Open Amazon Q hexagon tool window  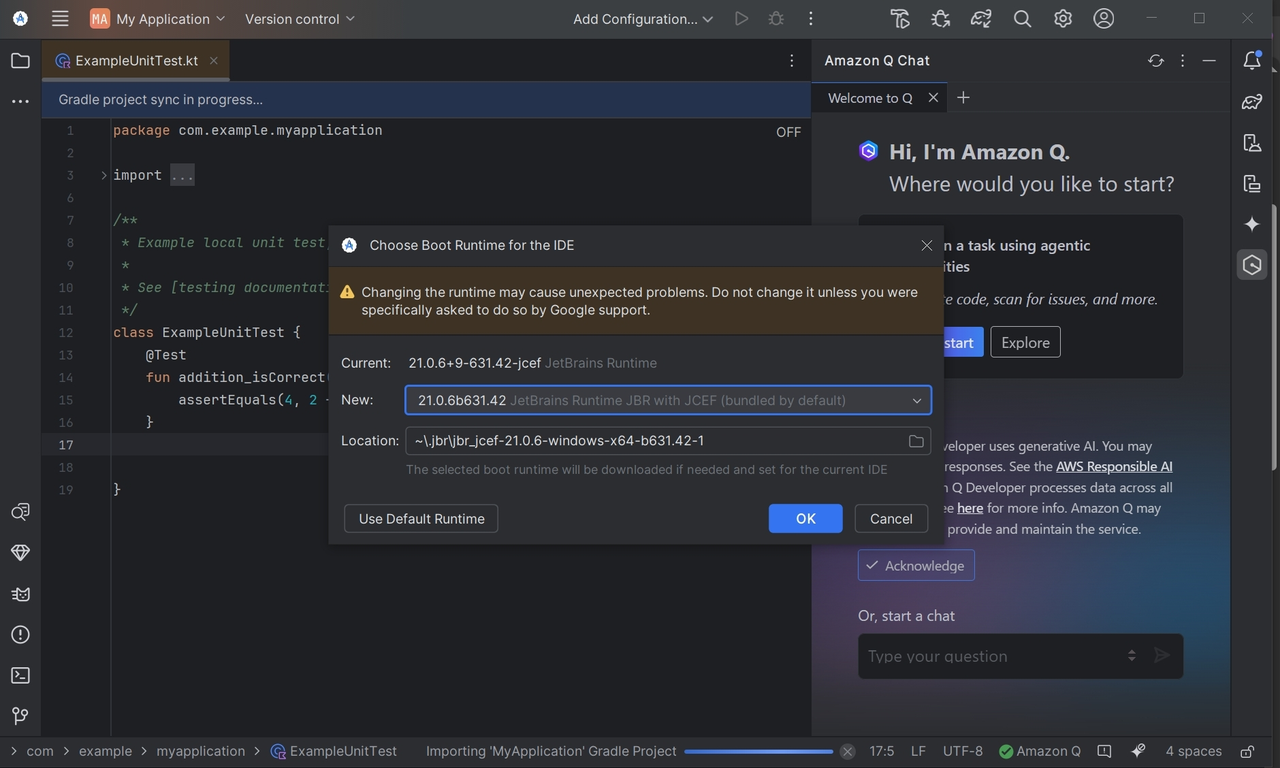click(1252, 265)
